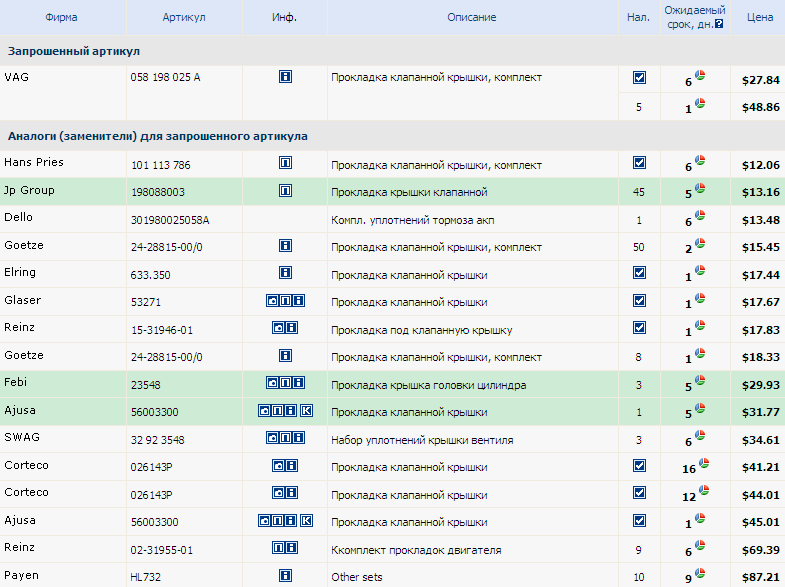Open info icon in the Elring row
The height and width of the screenshot is (587, 785).
285,273
